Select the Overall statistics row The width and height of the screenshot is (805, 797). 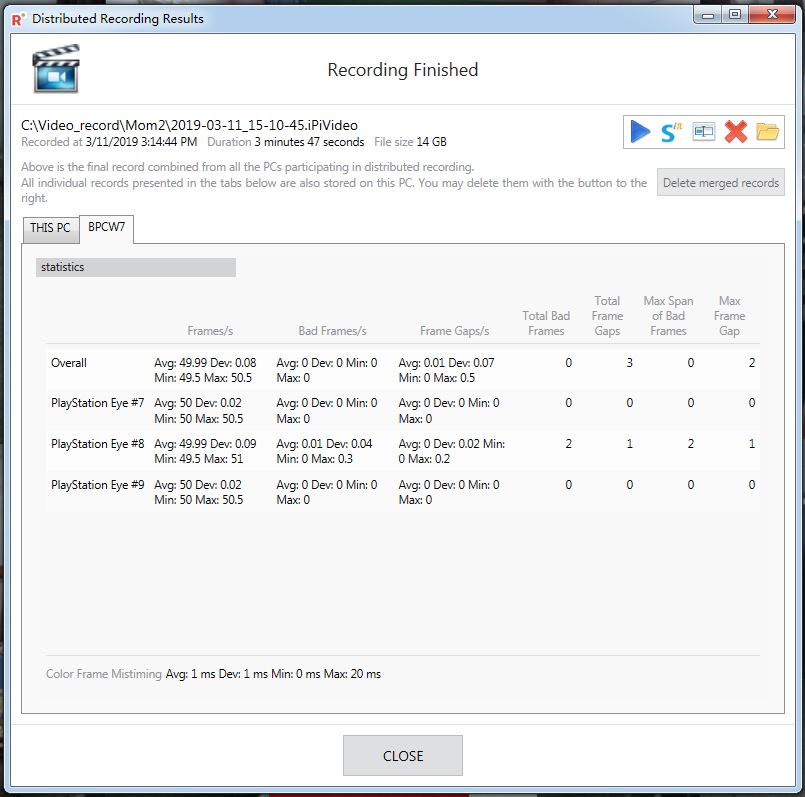click(x=402, y=370)
